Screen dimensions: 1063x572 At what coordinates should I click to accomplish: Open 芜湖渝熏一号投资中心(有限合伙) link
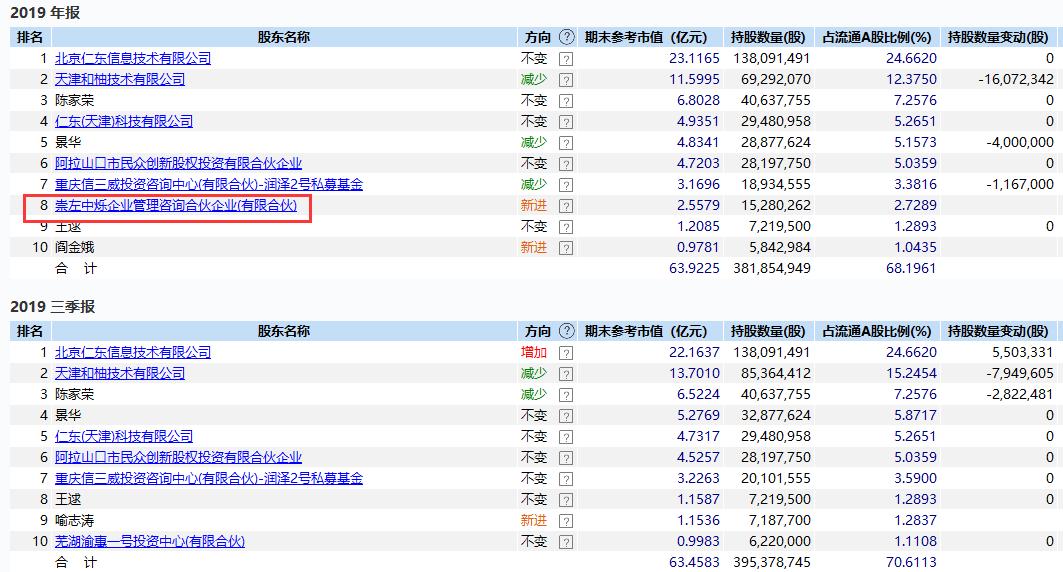click(150, 541)
